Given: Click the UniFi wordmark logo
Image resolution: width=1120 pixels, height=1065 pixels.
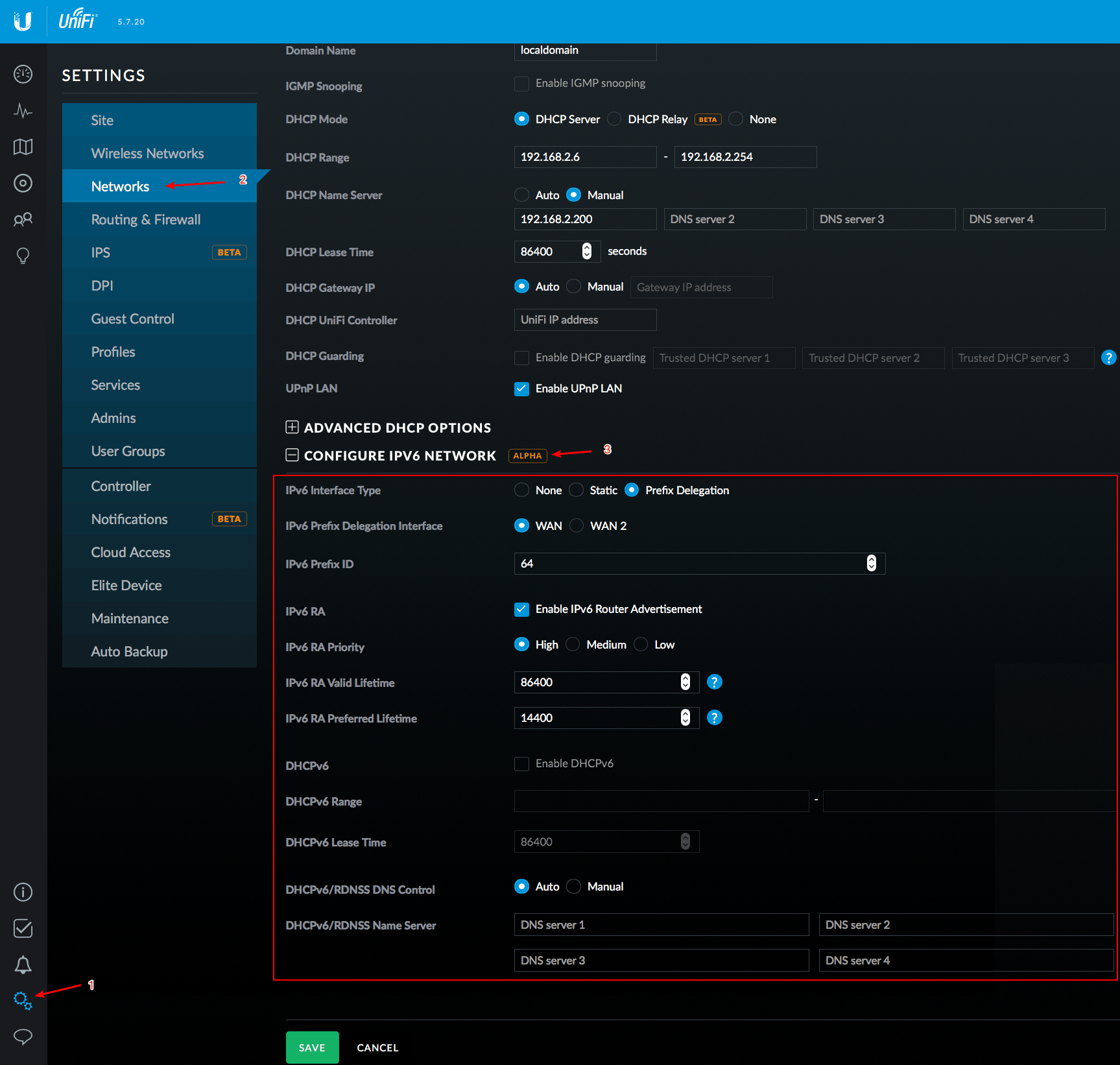Looking at the screenshot, I should click(77, 19).
